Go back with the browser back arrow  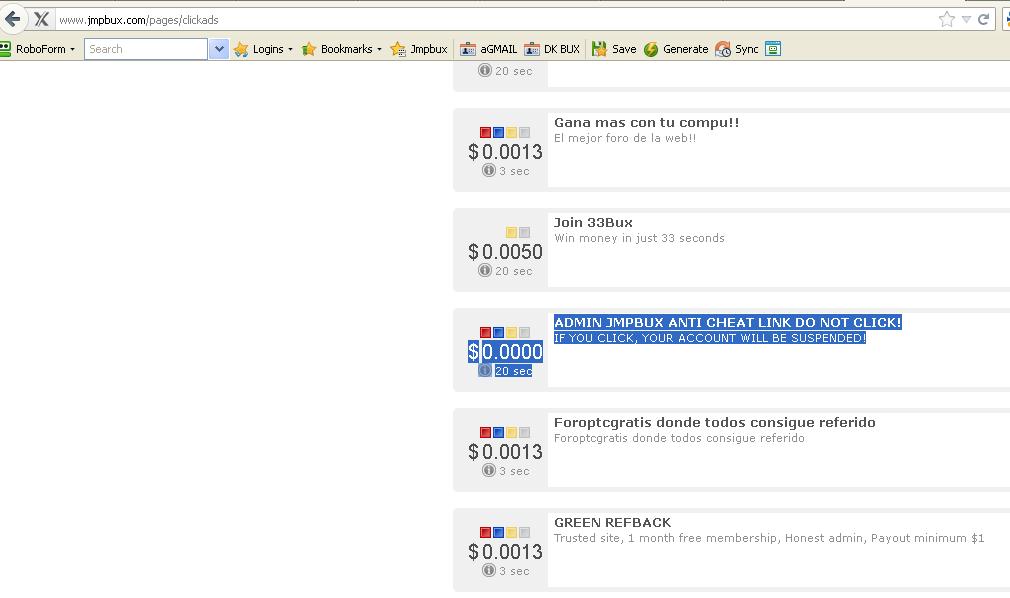(13, 19)
